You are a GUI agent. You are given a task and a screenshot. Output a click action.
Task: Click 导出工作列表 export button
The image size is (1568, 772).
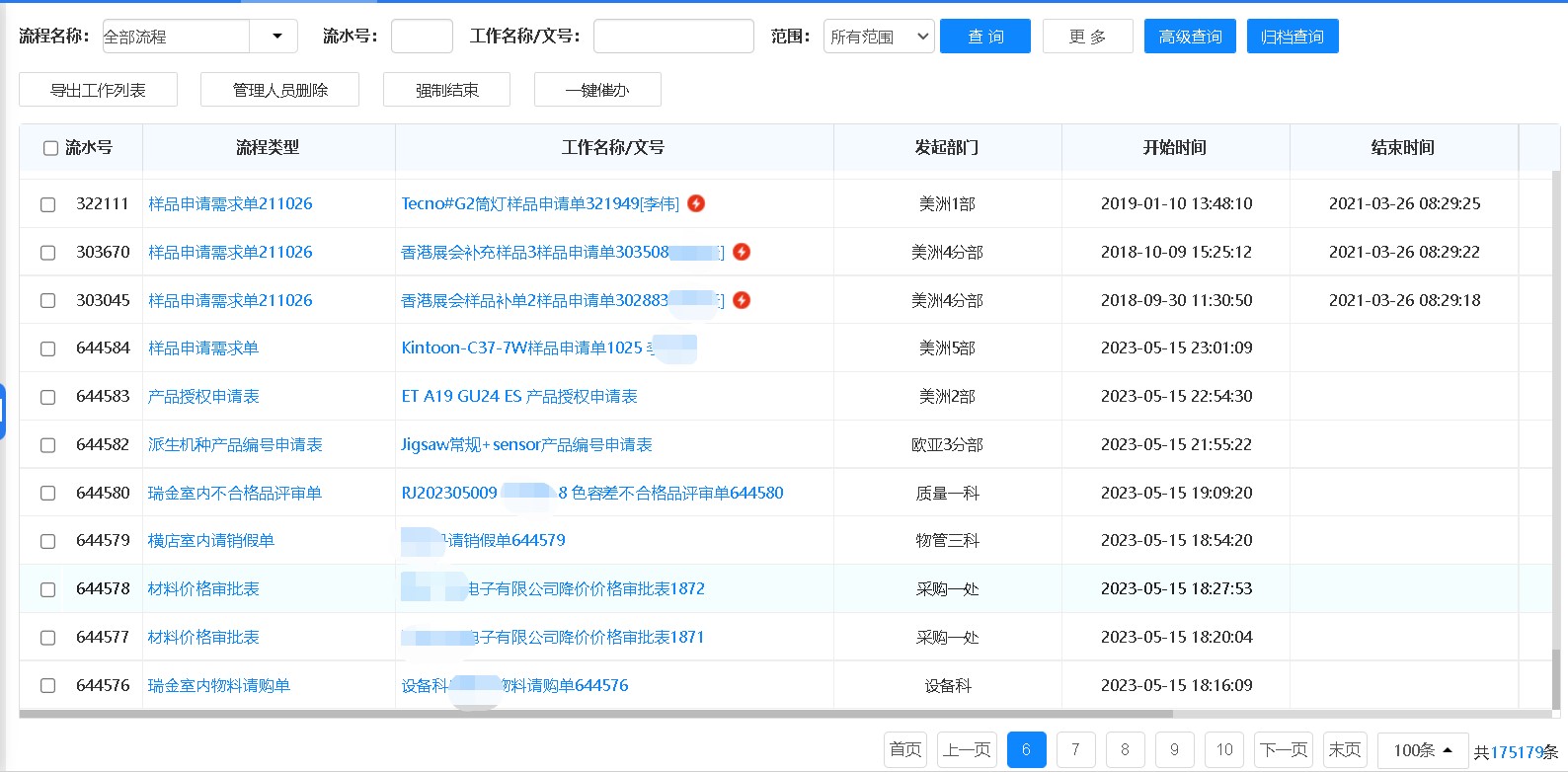pyautogui.click(x=98, y=90)
